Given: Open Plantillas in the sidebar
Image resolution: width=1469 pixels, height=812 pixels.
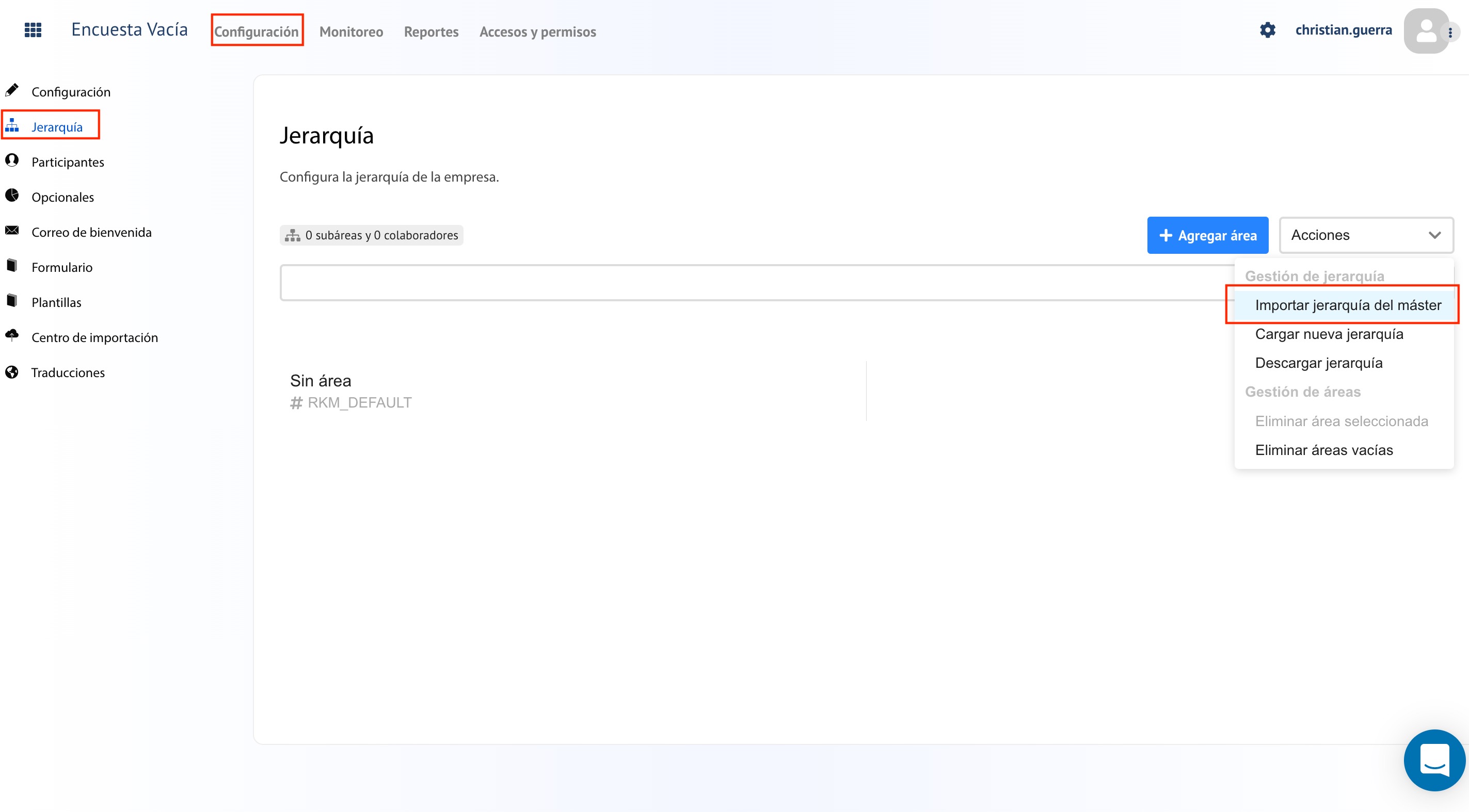Looking at the screenshot, I should pos(56,302).
